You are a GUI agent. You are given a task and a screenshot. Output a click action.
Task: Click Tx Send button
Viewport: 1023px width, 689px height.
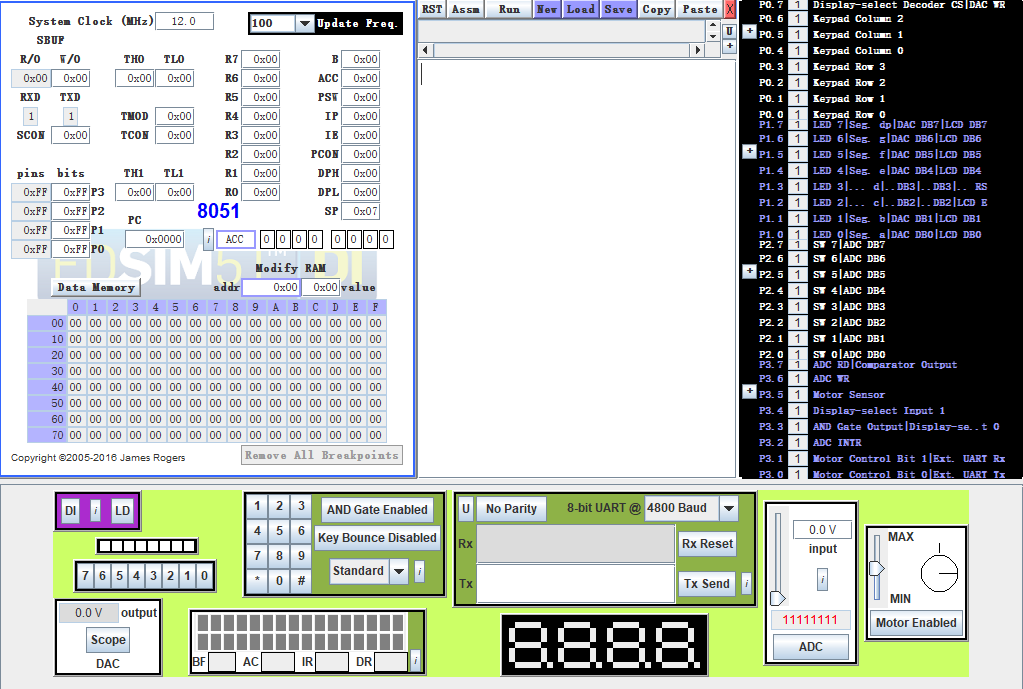(707, 583)
